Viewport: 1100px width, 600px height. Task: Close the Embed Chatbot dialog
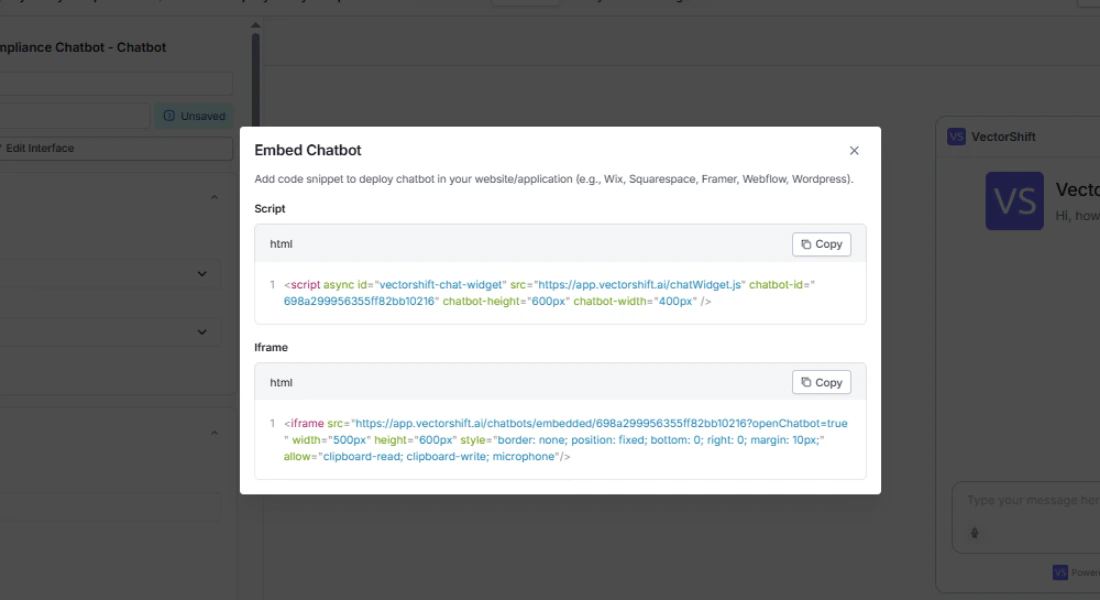pyautogui.click(x=854, y=150)
